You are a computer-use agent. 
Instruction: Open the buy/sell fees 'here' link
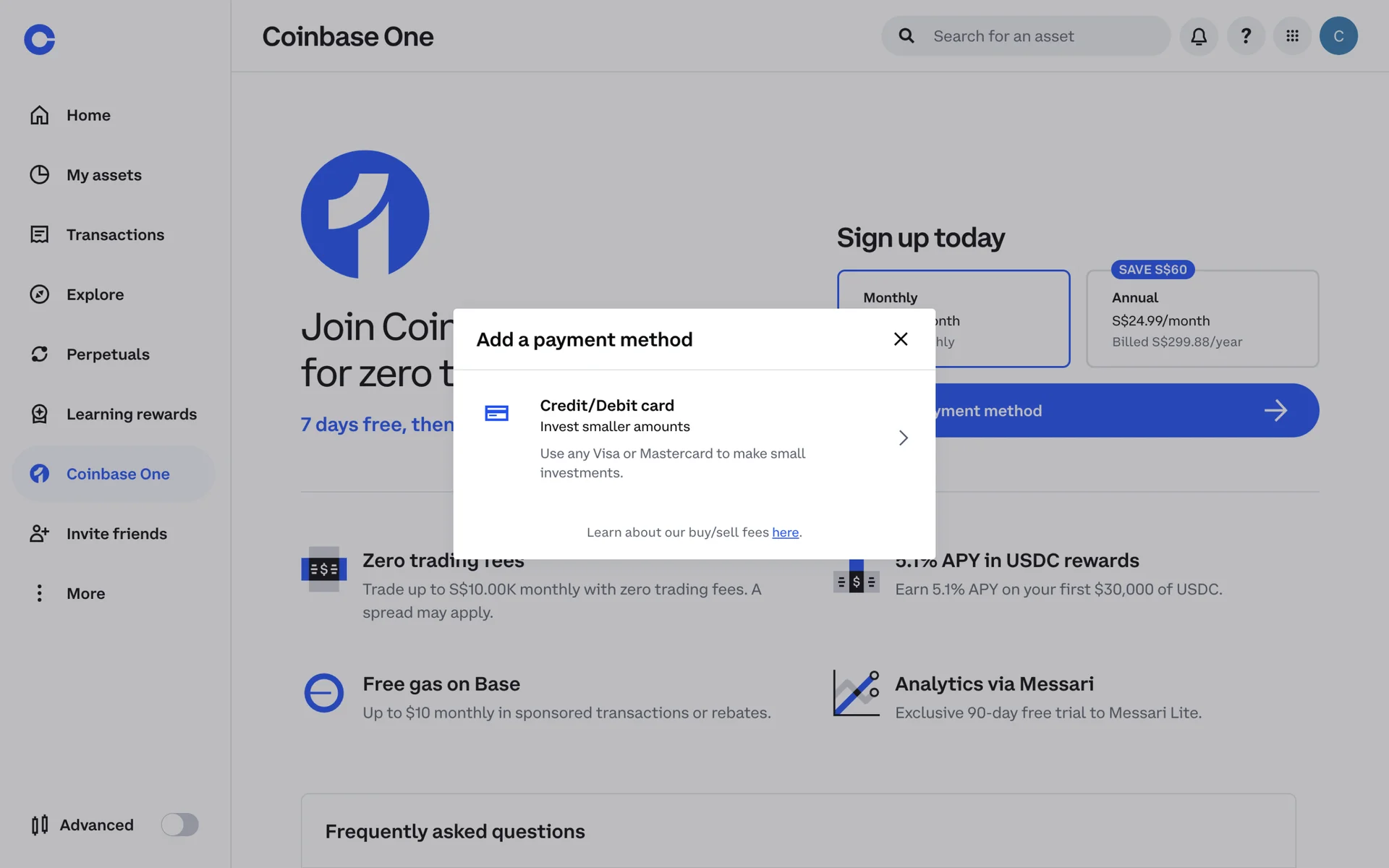[x=785, y=532]
